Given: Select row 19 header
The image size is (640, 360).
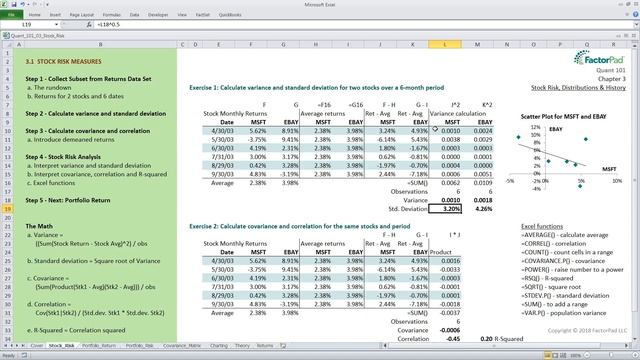Looking at the screenshot, I should click(x=7, y=209).
